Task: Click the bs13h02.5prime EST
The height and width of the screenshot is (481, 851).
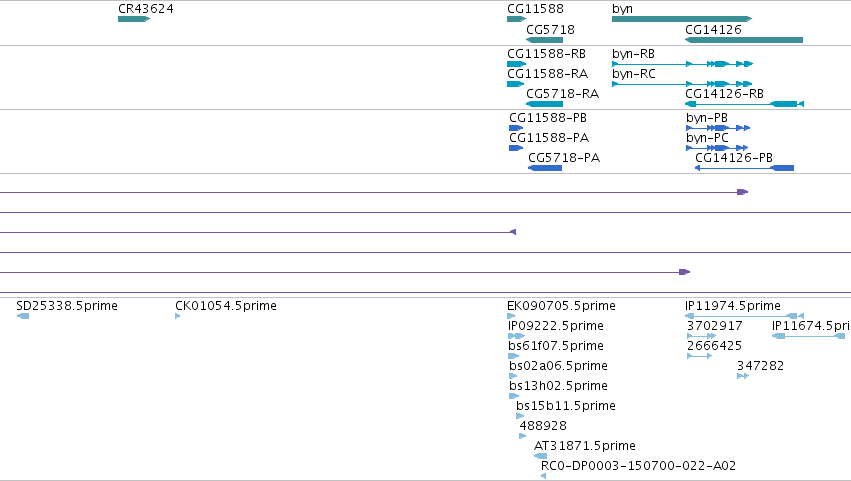Action: (514, 396)
